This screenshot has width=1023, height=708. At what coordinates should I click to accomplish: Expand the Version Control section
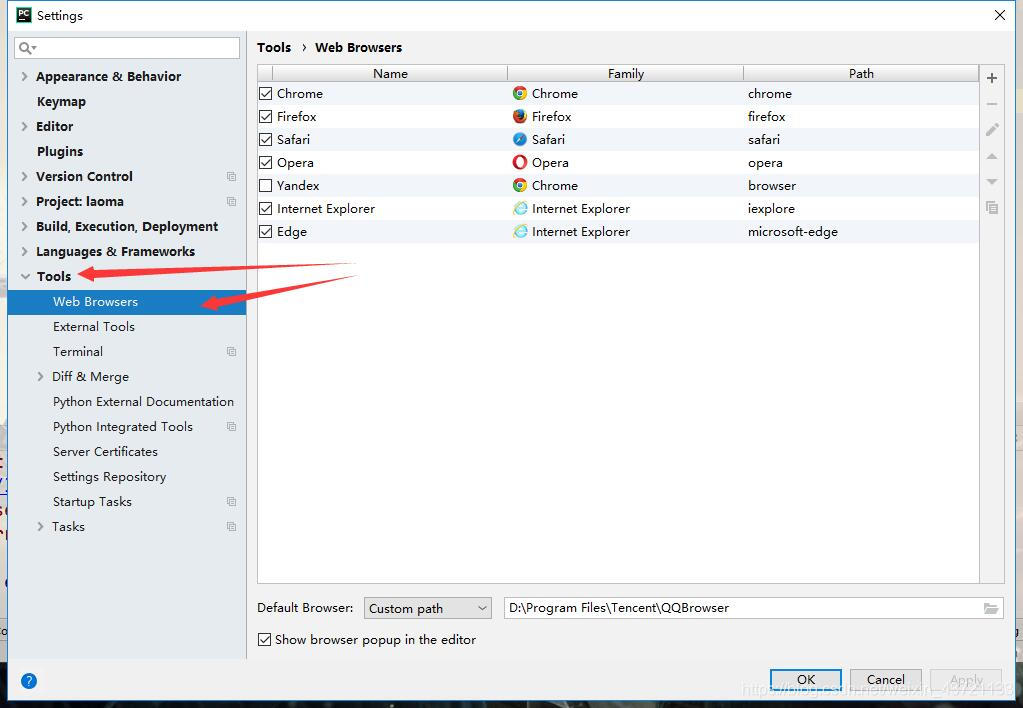pos(24,176)
